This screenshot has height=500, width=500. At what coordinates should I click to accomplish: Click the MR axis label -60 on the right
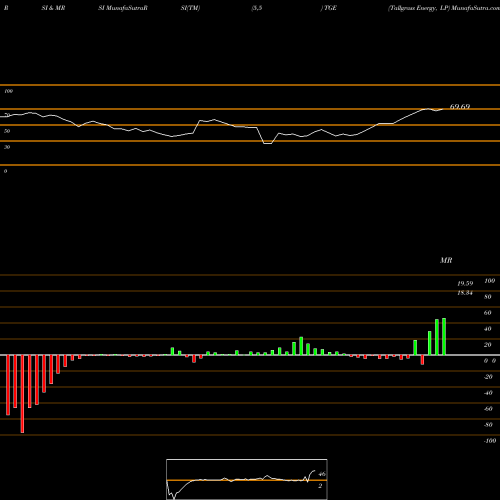tap(488, 409)
